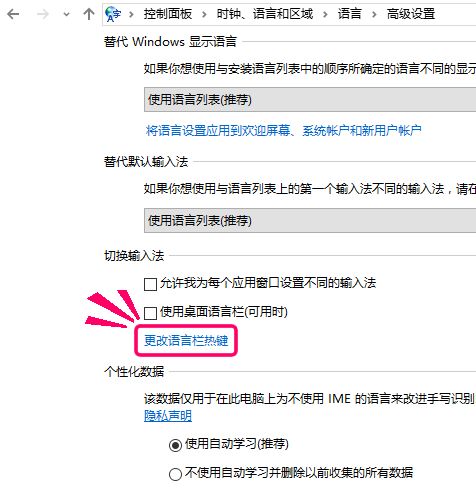Viewport: 476px width, 497px height.
Task: Click the Back arrow navigation icon
Action: pos(13,14)
